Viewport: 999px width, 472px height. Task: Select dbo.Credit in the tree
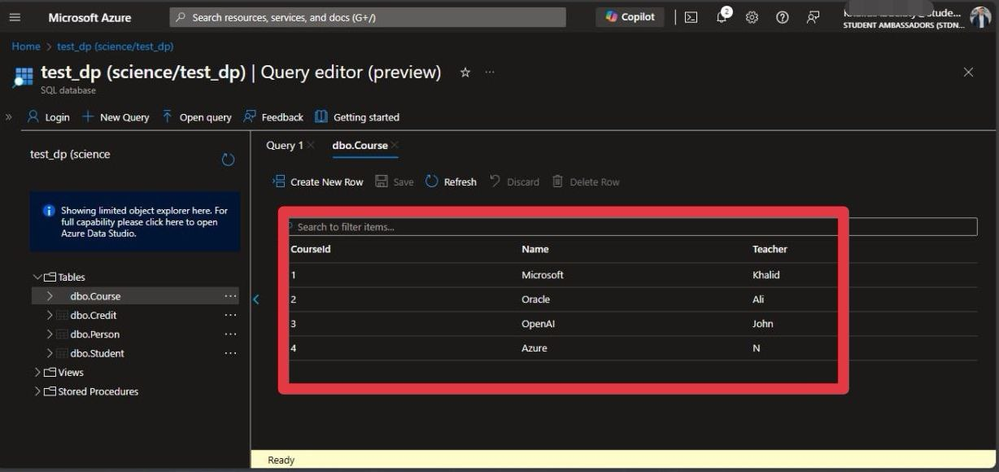(94, 315)
